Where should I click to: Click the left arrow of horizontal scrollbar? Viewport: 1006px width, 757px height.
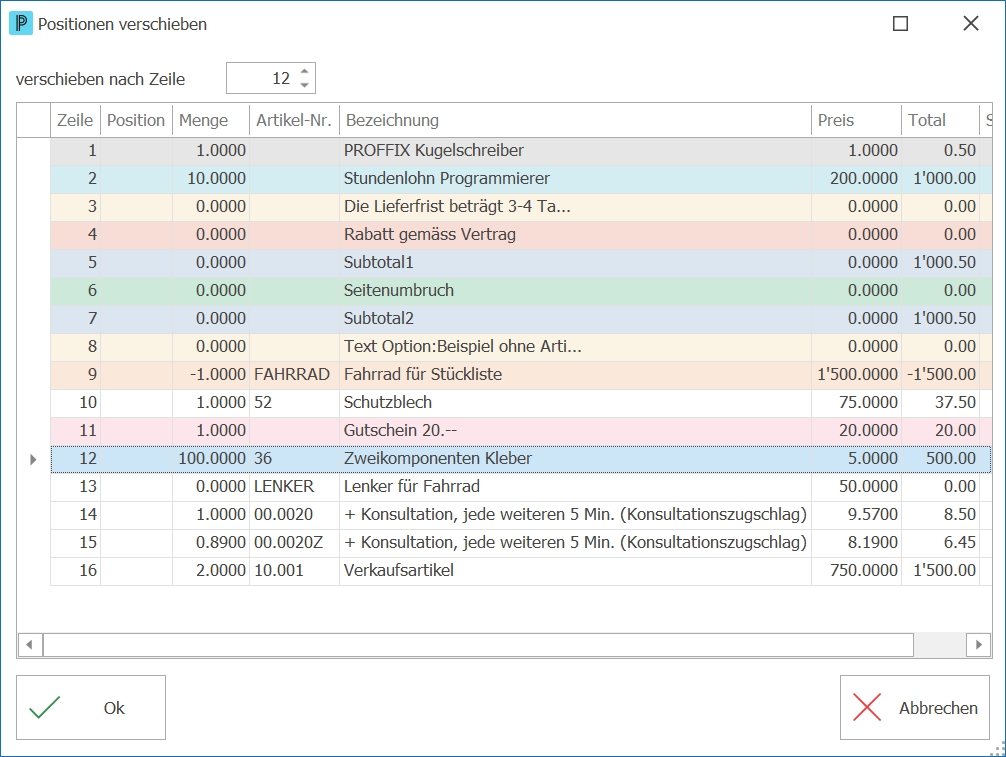tap(30, 645)
